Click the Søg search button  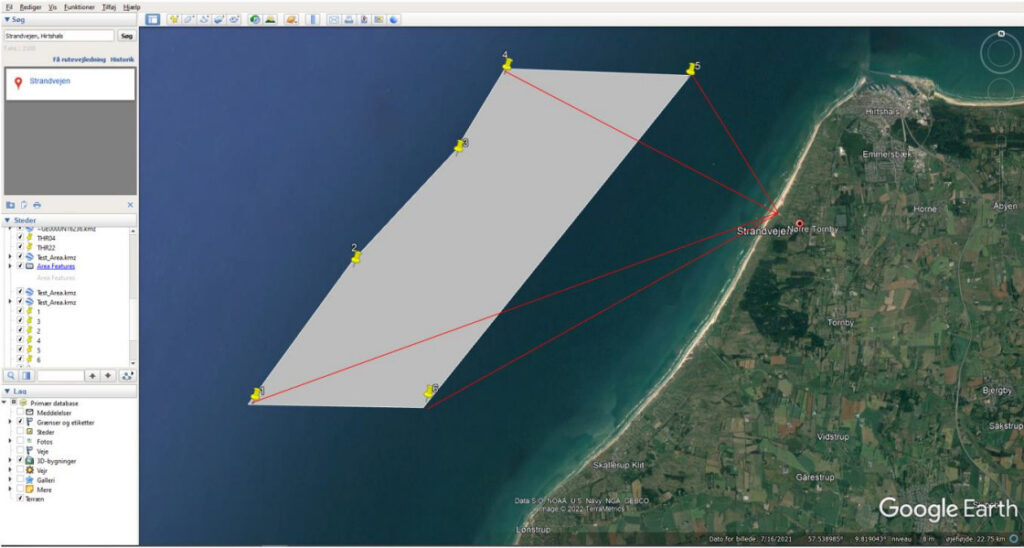pyautogui.click(x=126, y=36)
